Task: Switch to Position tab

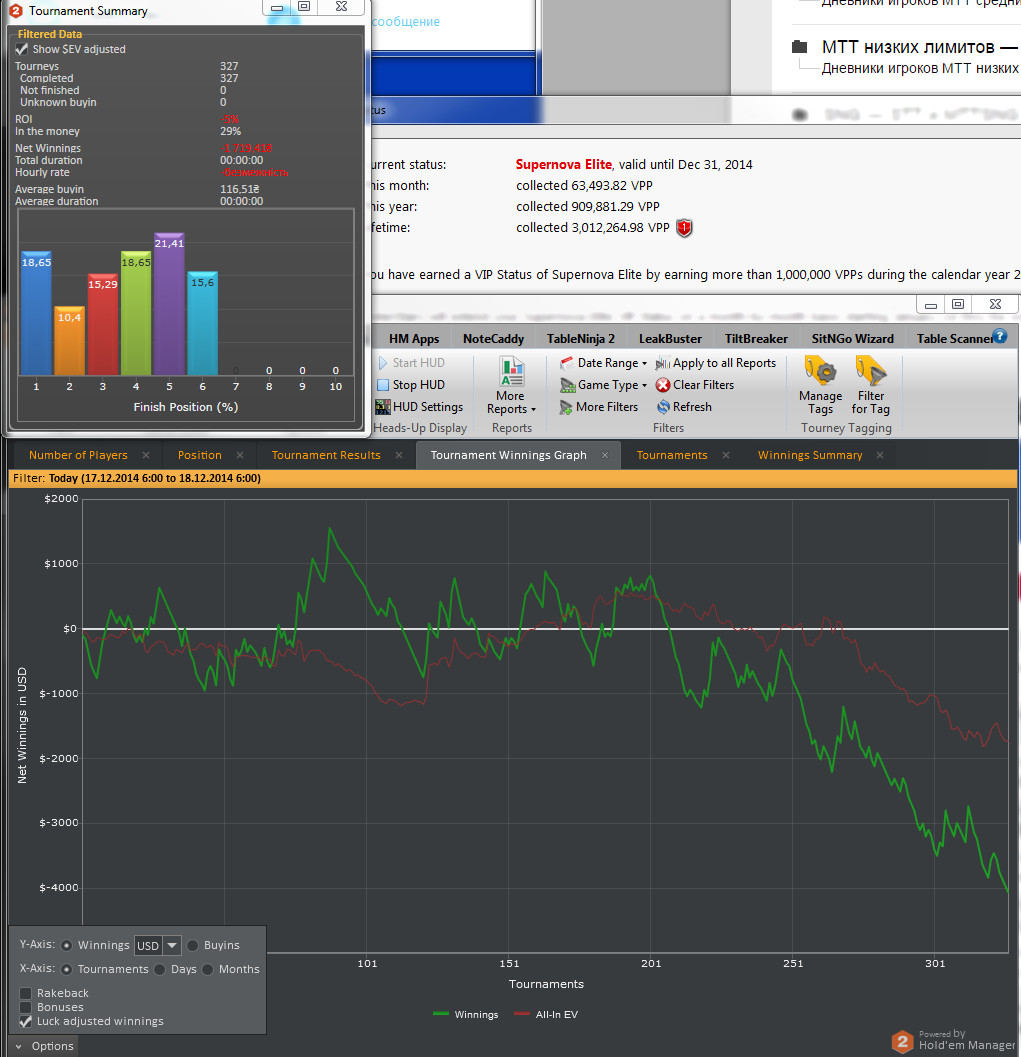Action: [199, 456]
